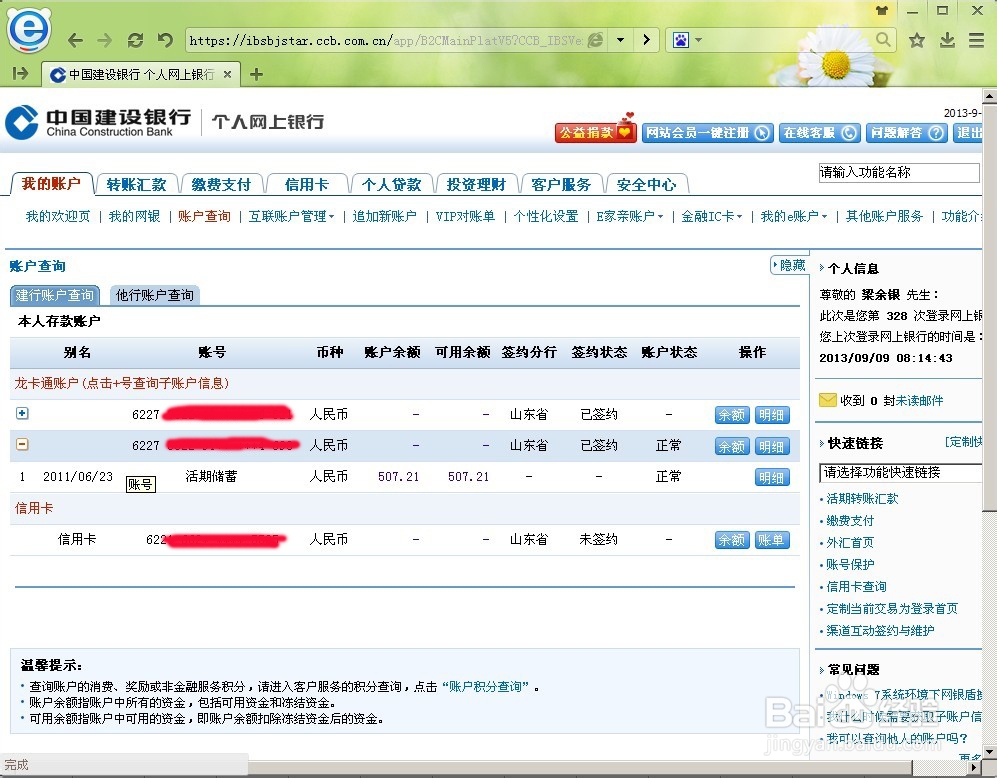Click the China Construction Bank logo

tap(99, 122)
